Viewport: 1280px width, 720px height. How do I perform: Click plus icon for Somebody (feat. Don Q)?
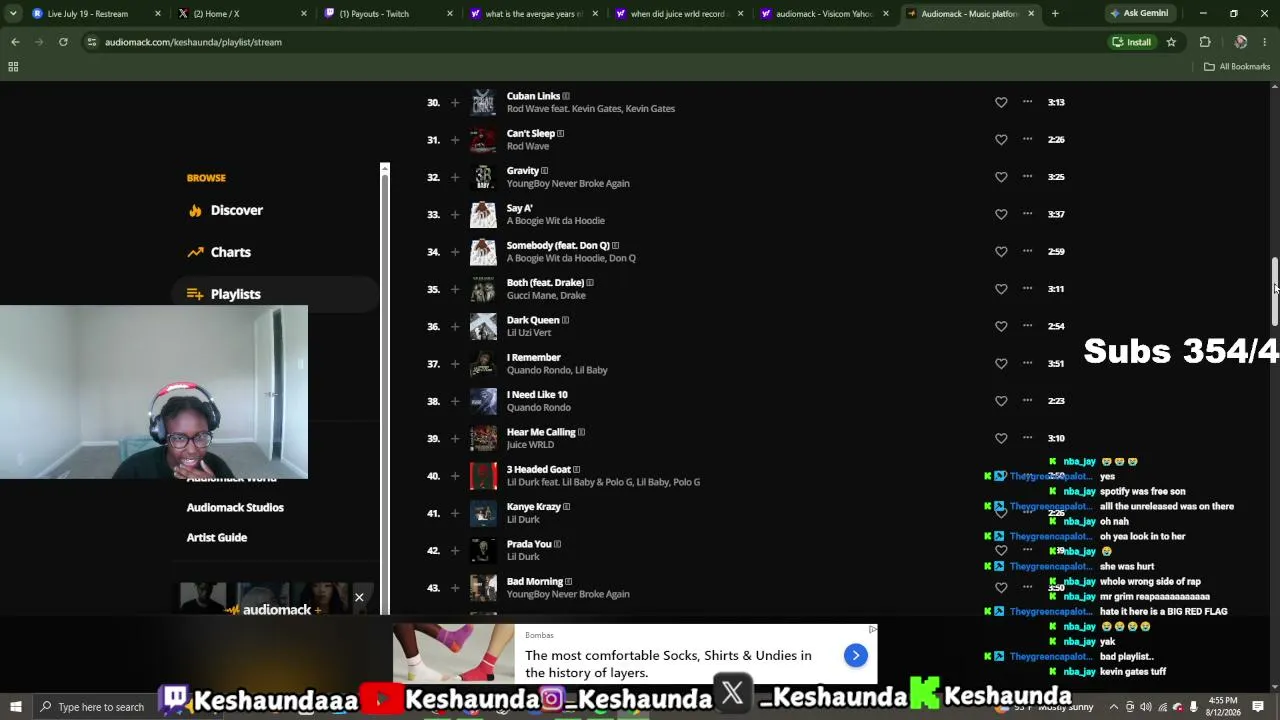455,252
